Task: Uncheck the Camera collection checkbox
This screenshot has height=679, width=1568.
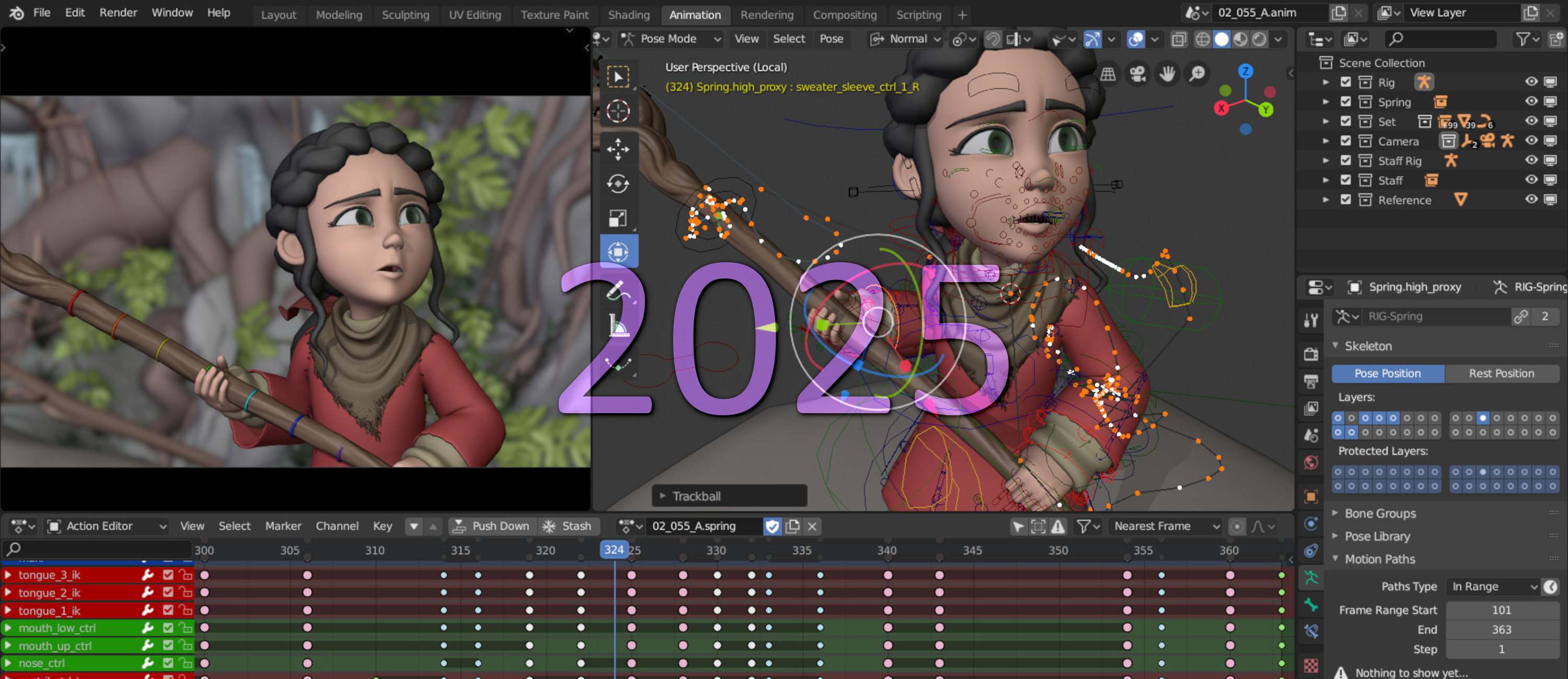Action: [1346, 141]
